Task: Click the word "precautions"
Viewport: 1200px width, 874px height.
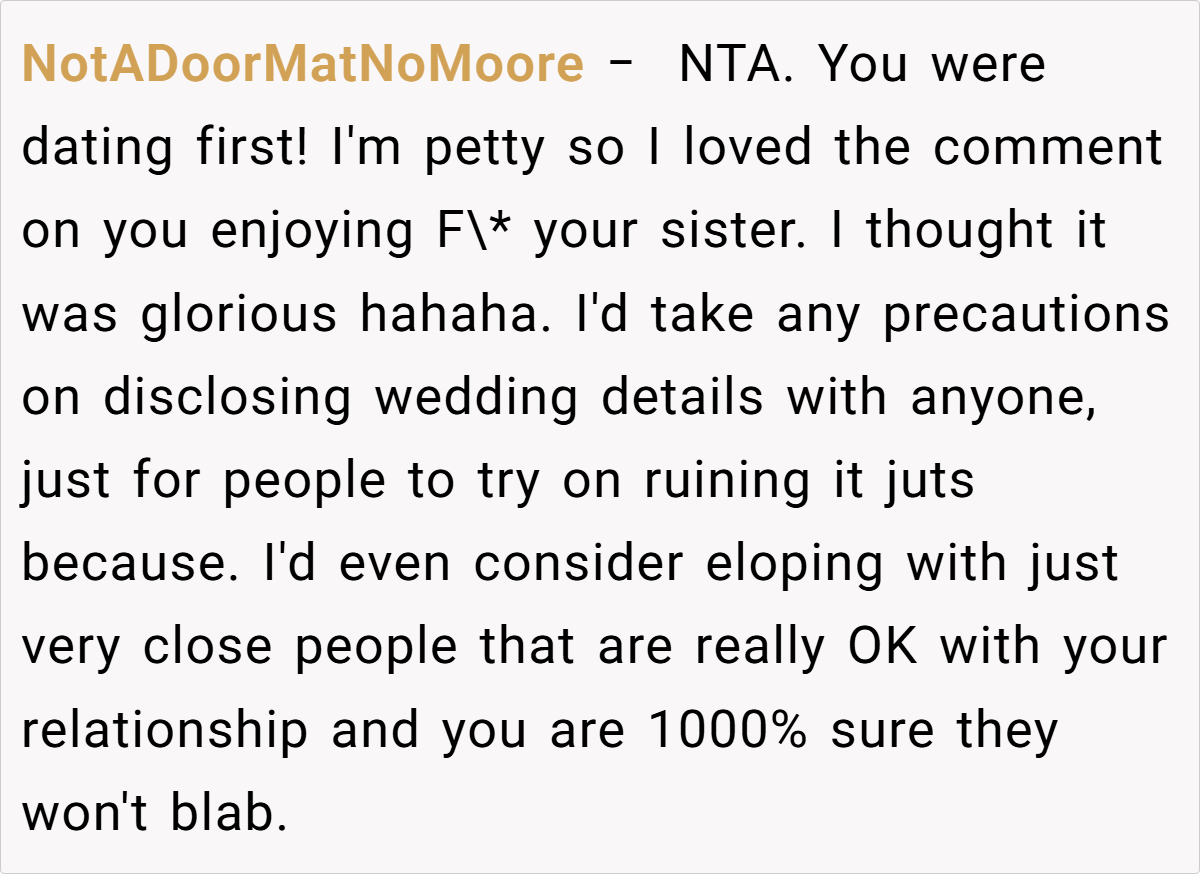Action: coord(1025,315)
